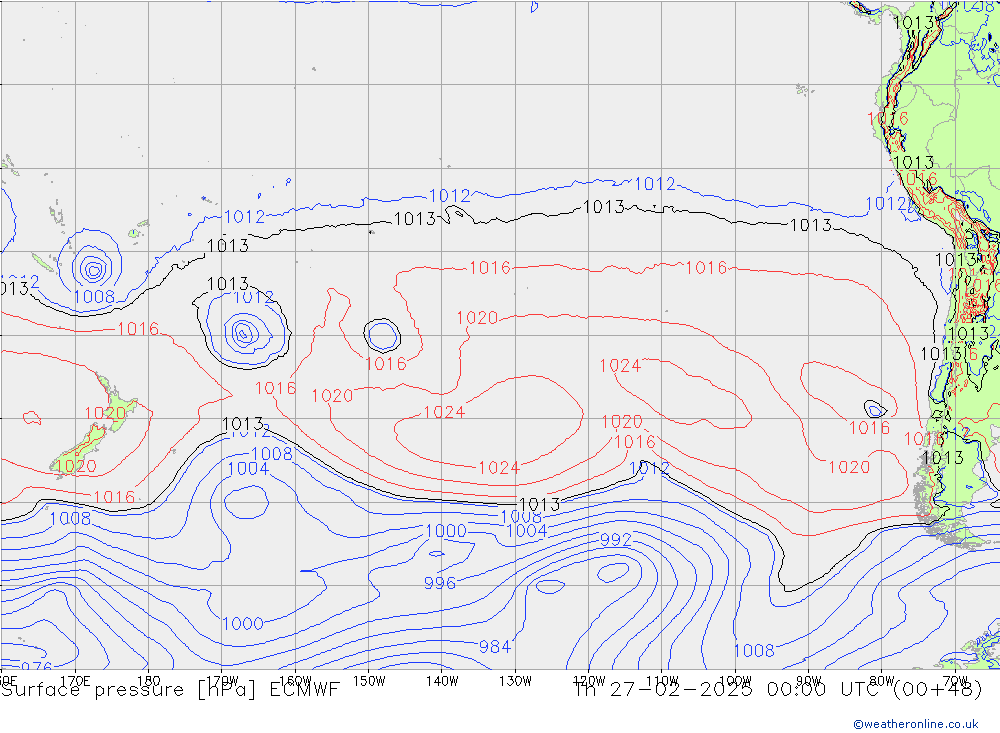This screenshot has height=733, width=1000.
Task: Select the 150W longitude label
Action: coord(369,681)
